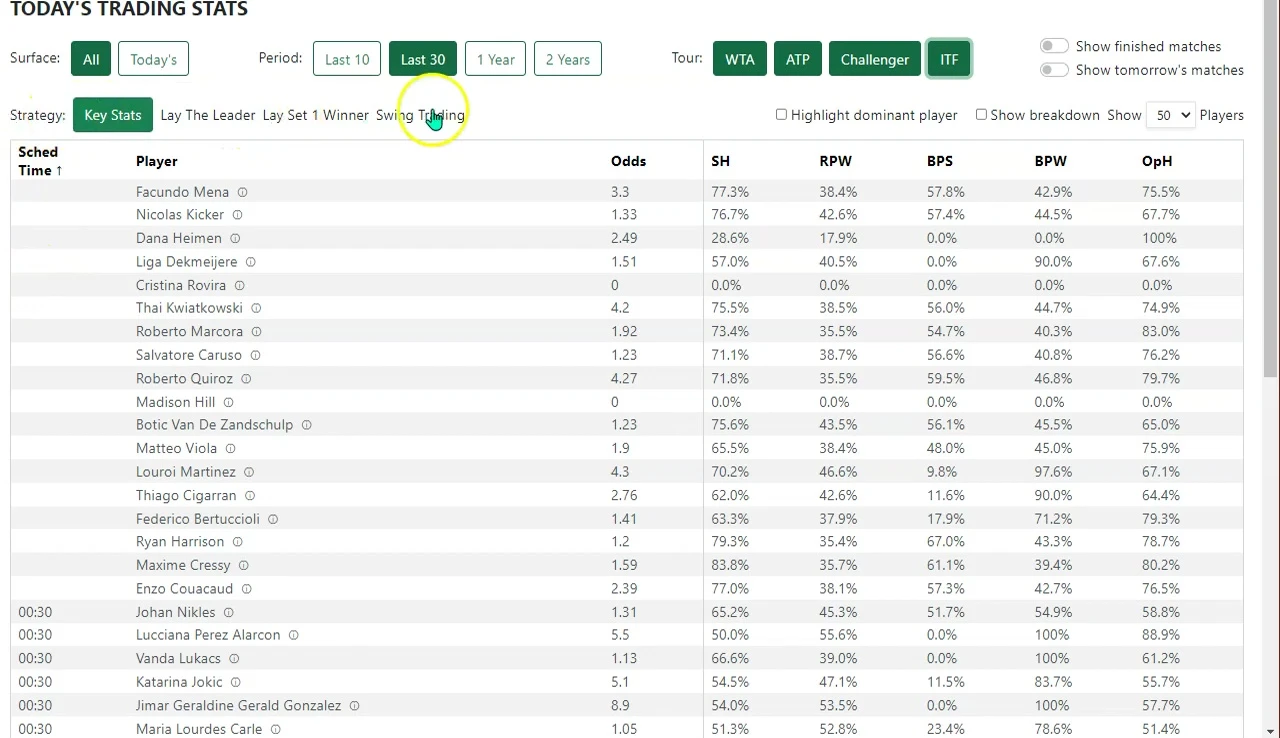Sort by BPW column header
Viewport: 1280px width, 738px height.
pos(1051,161)
